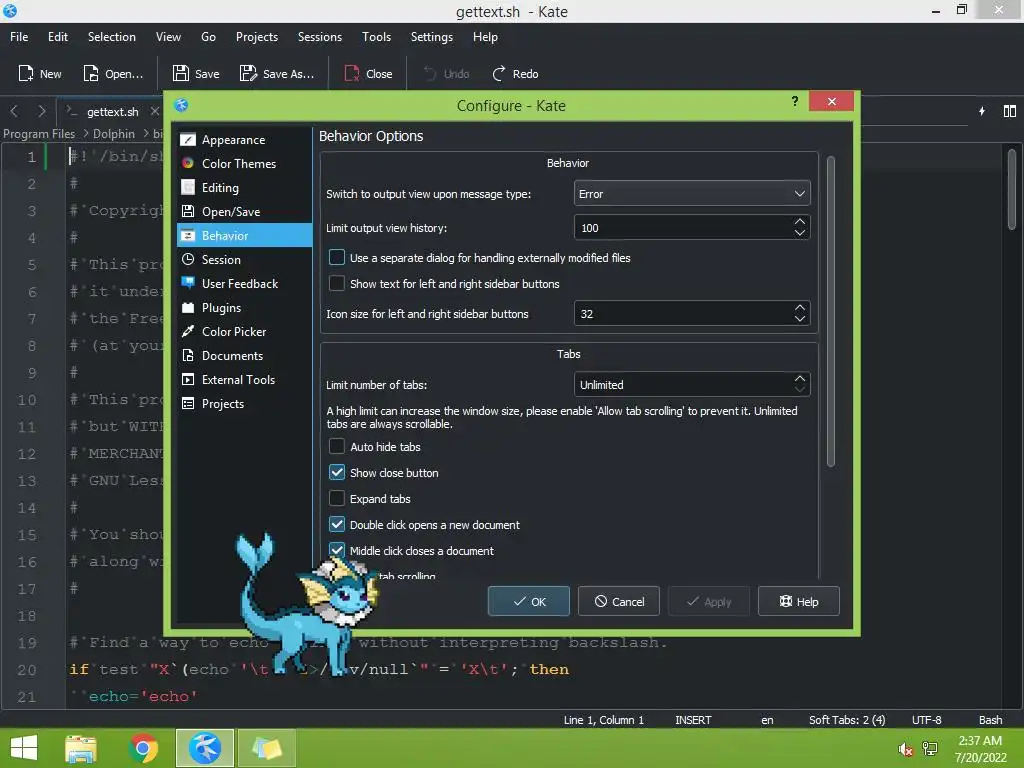The height and width of the screenshot is (768, 1024).
Task: Click the editor's vertical scrollbar
Action: click(1011, 189)
